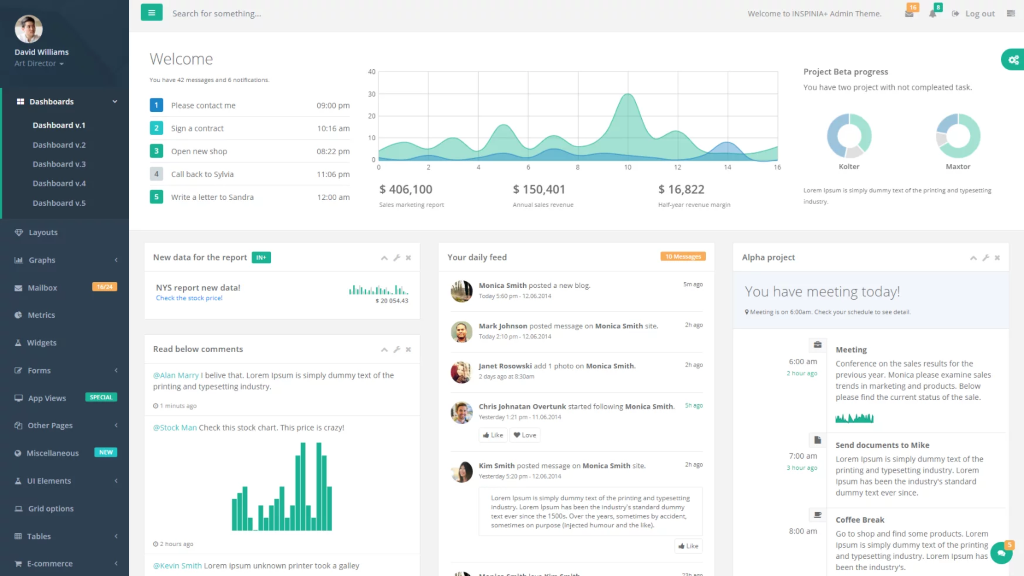Image resolution: width=1024 pixels, height=576 pixels.
Task: Open theme configuration gears button
Action: click(1013, 59)
